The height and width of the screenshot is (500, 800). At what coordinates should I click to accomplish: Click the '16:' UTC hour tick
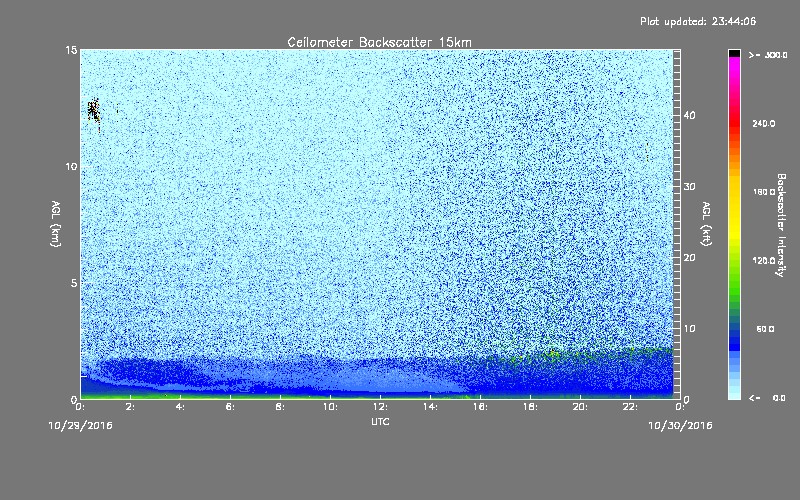click(x=480, y=407)
